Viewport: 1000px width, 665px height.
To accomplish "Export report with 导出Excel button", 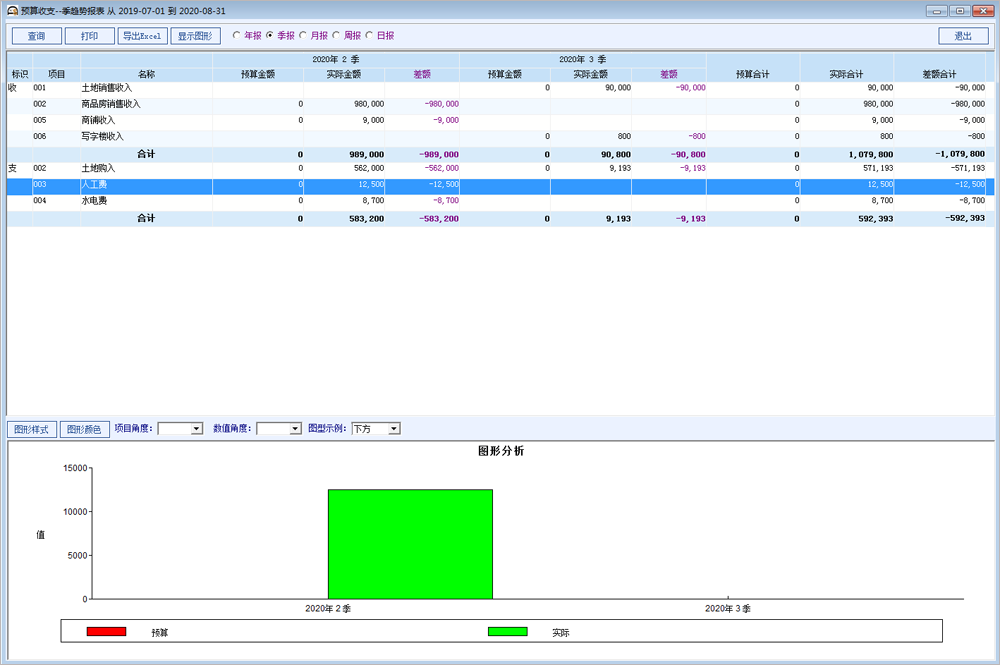I will click(142, 36).
